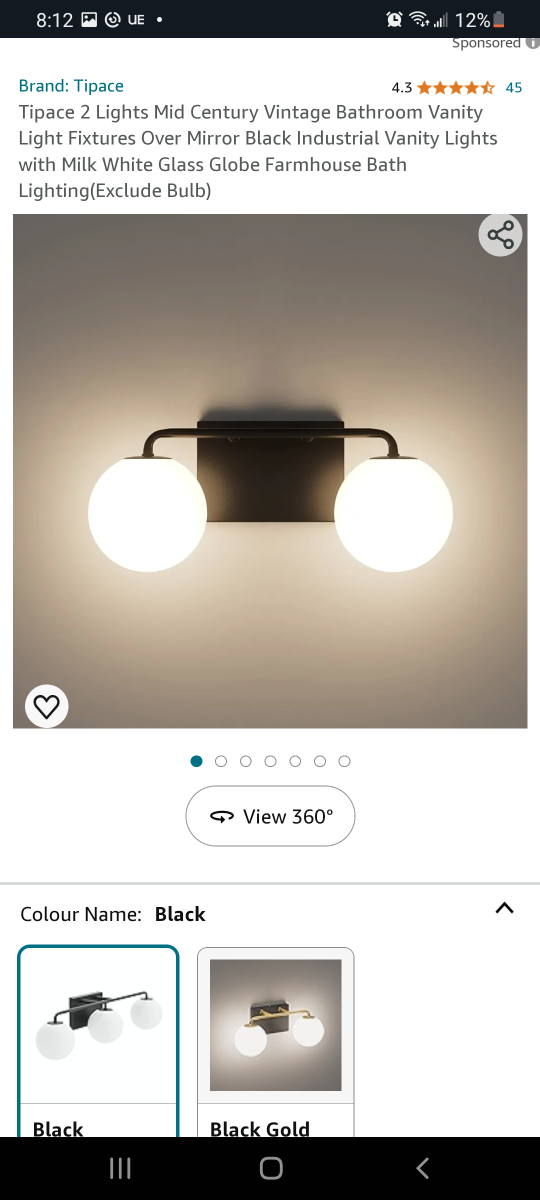The height and width of the screenshot is (1200, 540).
Task: Collapse the Colour Name section chevron
Action: 505,908
